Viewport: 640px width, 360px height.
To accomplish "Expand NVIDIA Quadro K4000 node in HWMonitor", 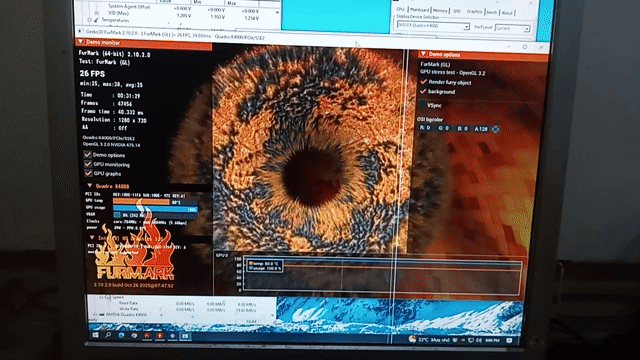I will 95,315.
